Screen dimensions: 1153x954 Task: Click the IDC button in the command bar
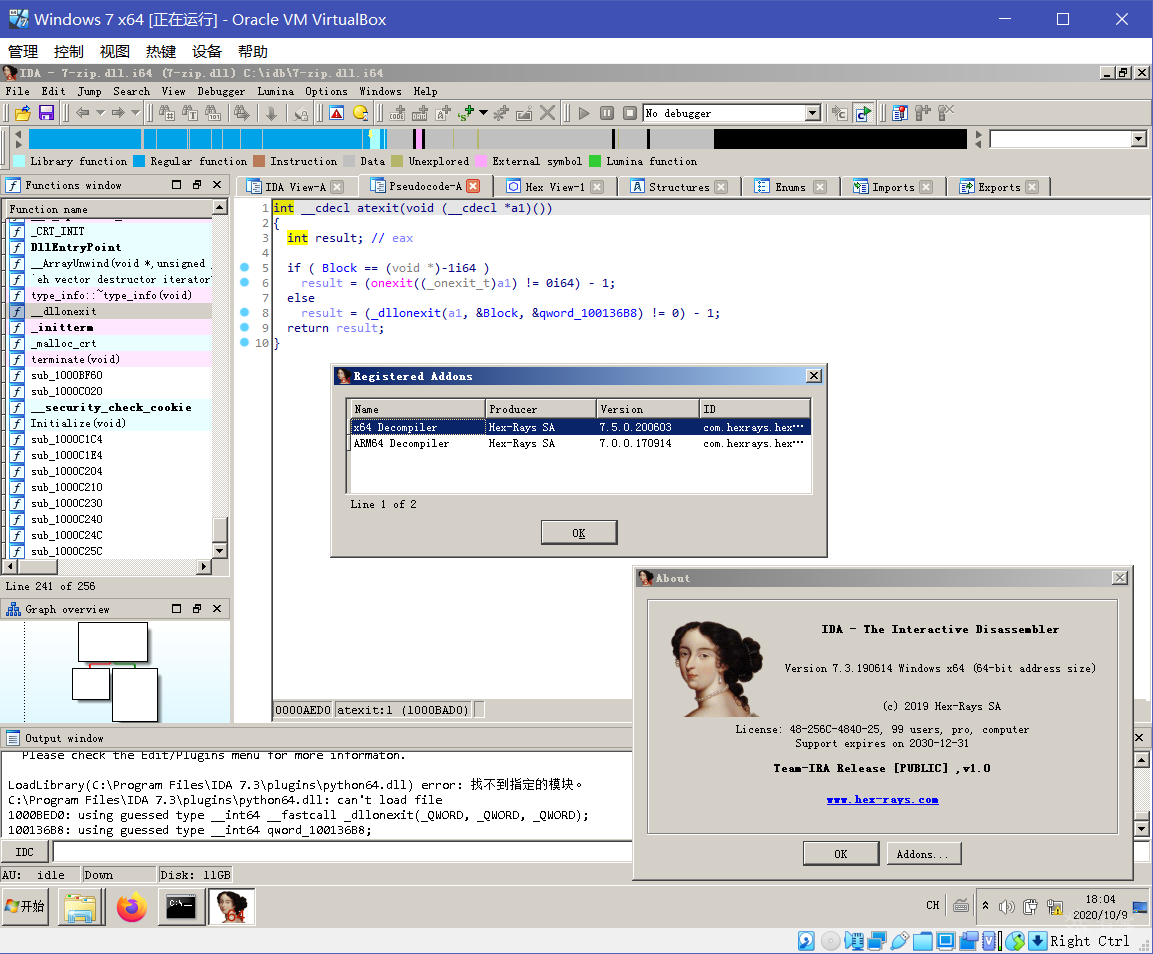pos(24,852)
